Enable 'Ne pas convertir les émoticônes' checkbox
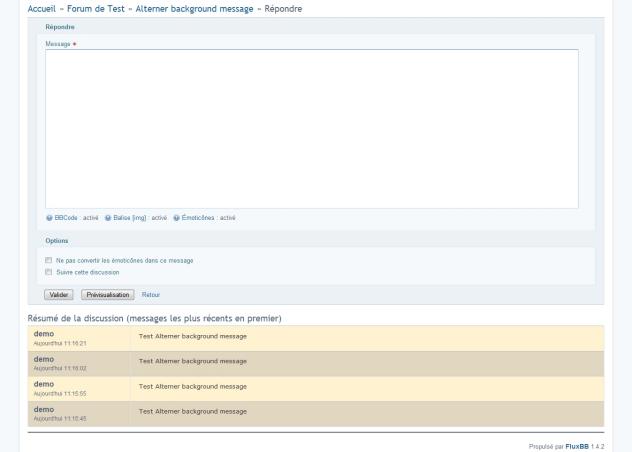This screenshot has height=452, width=632. pos(48,260)
